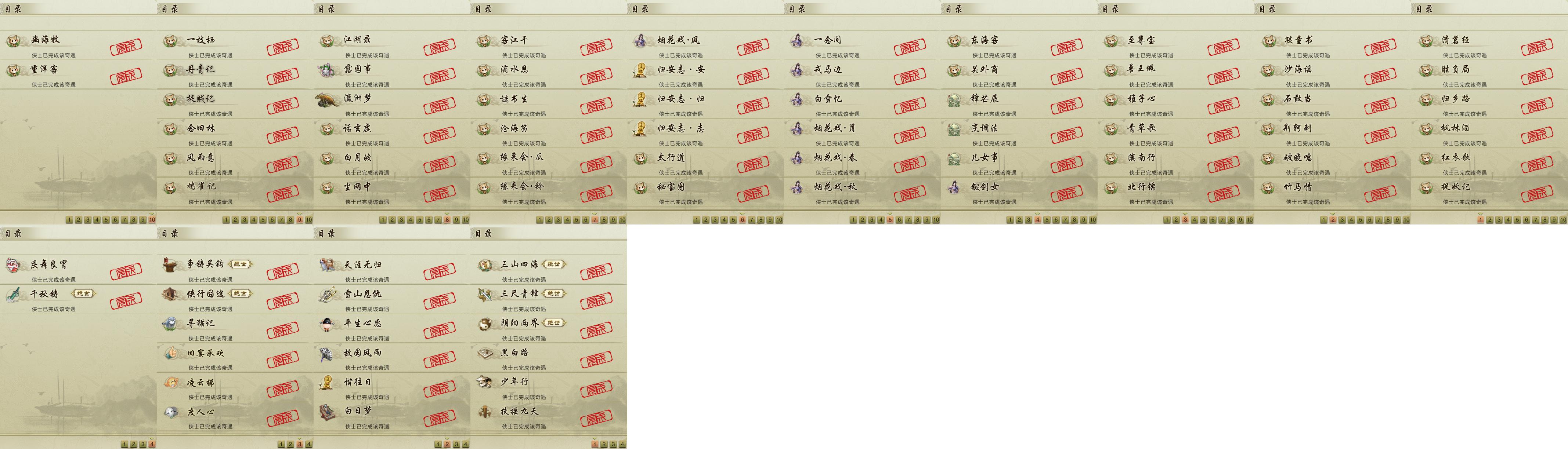Go to page 7 in the 烟花戏·风 panel
1568x449 pixels.
pos(752,220)
